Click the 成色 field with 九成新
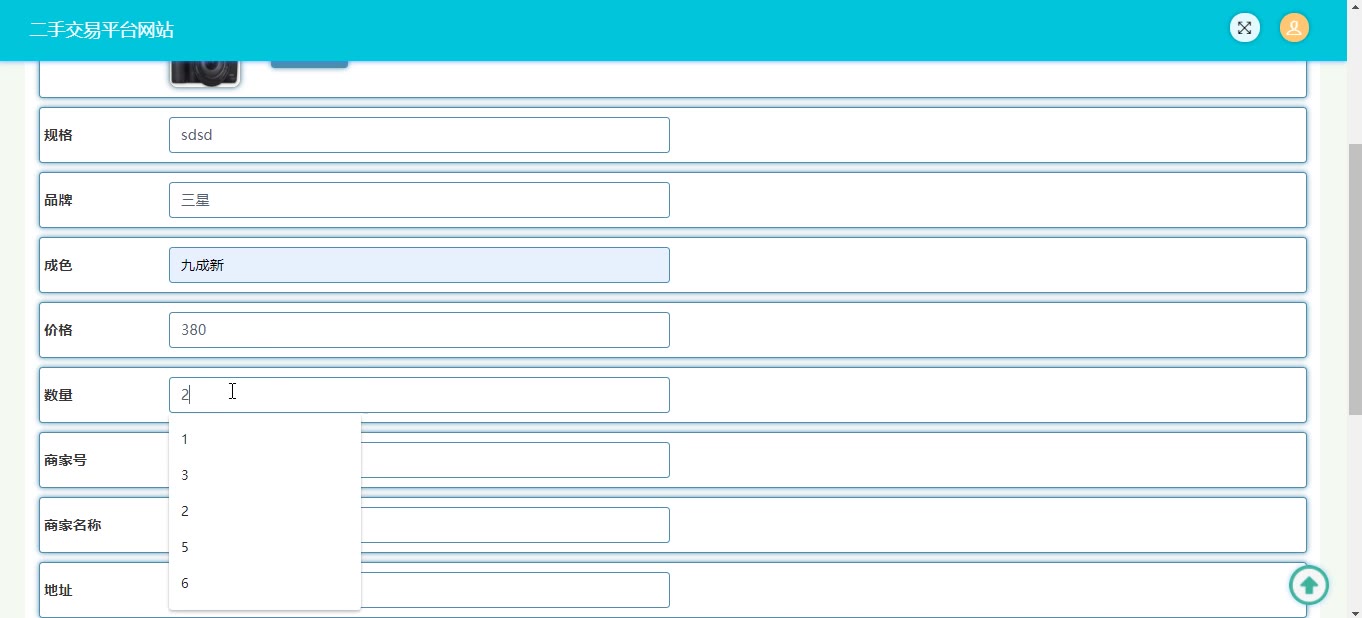This screenshot has height=618, width=1362. pos(419,265)
